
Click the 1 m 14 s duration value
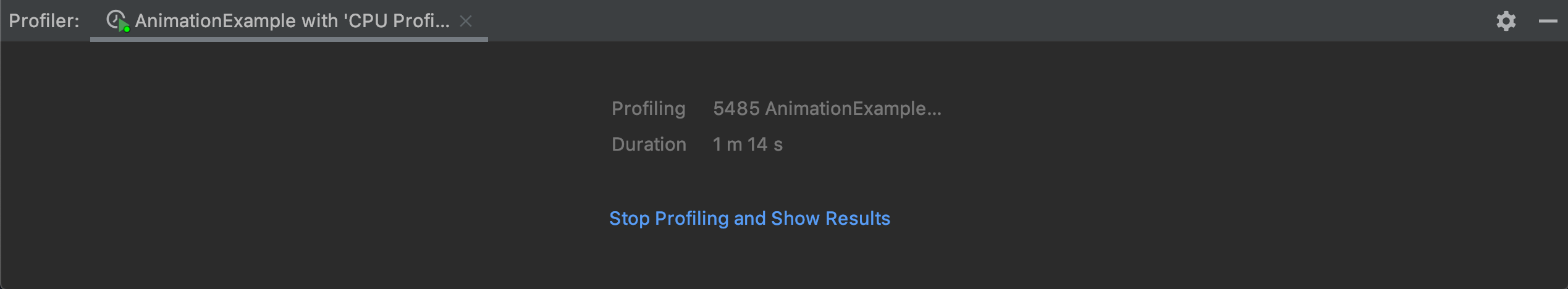coord(748,144)
